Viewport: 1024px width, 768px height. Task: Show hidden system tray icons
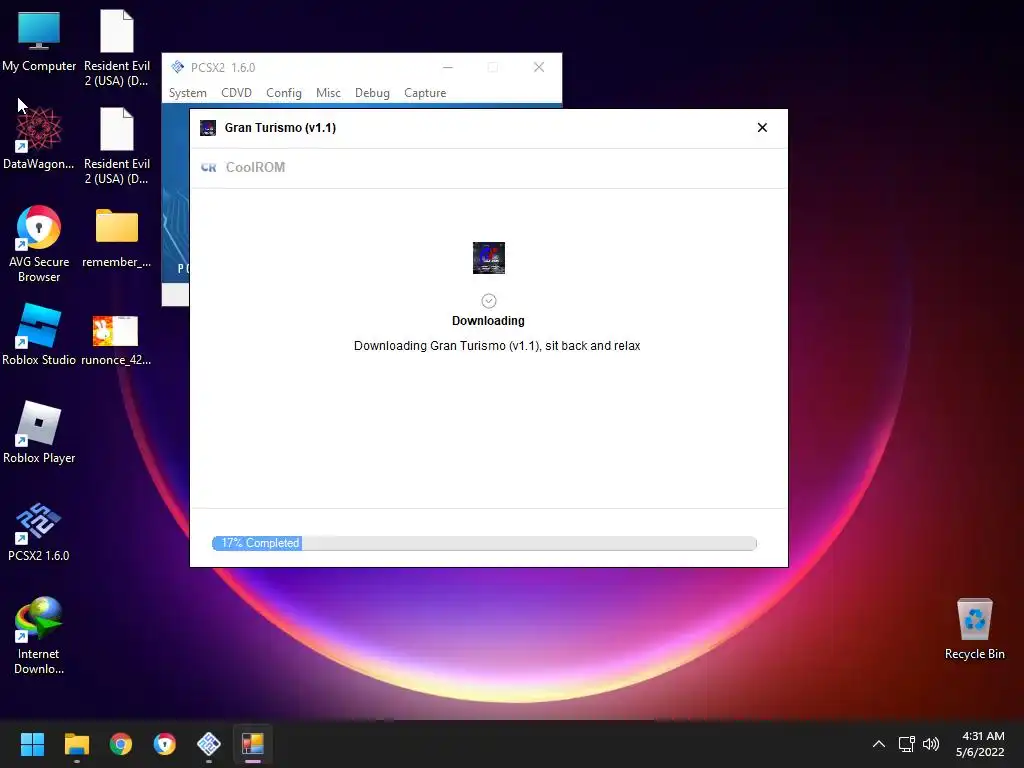pos(879,744)
